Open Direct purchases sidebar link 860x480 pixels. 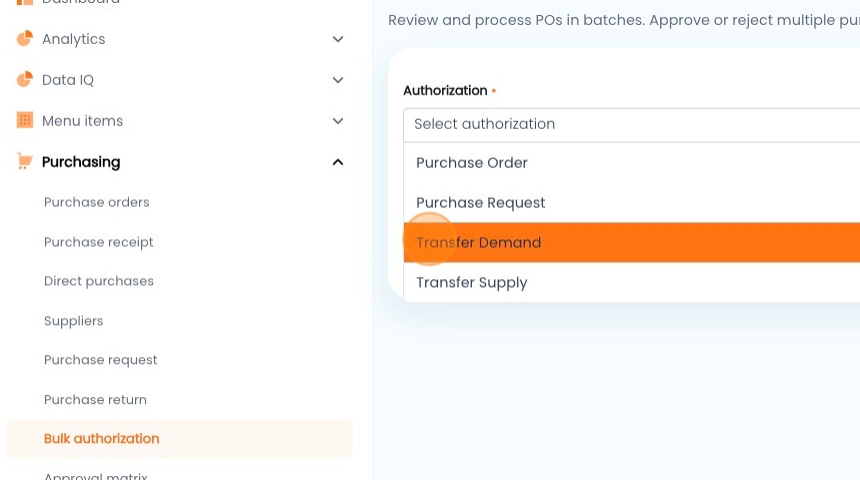click(x=99, y=281)
